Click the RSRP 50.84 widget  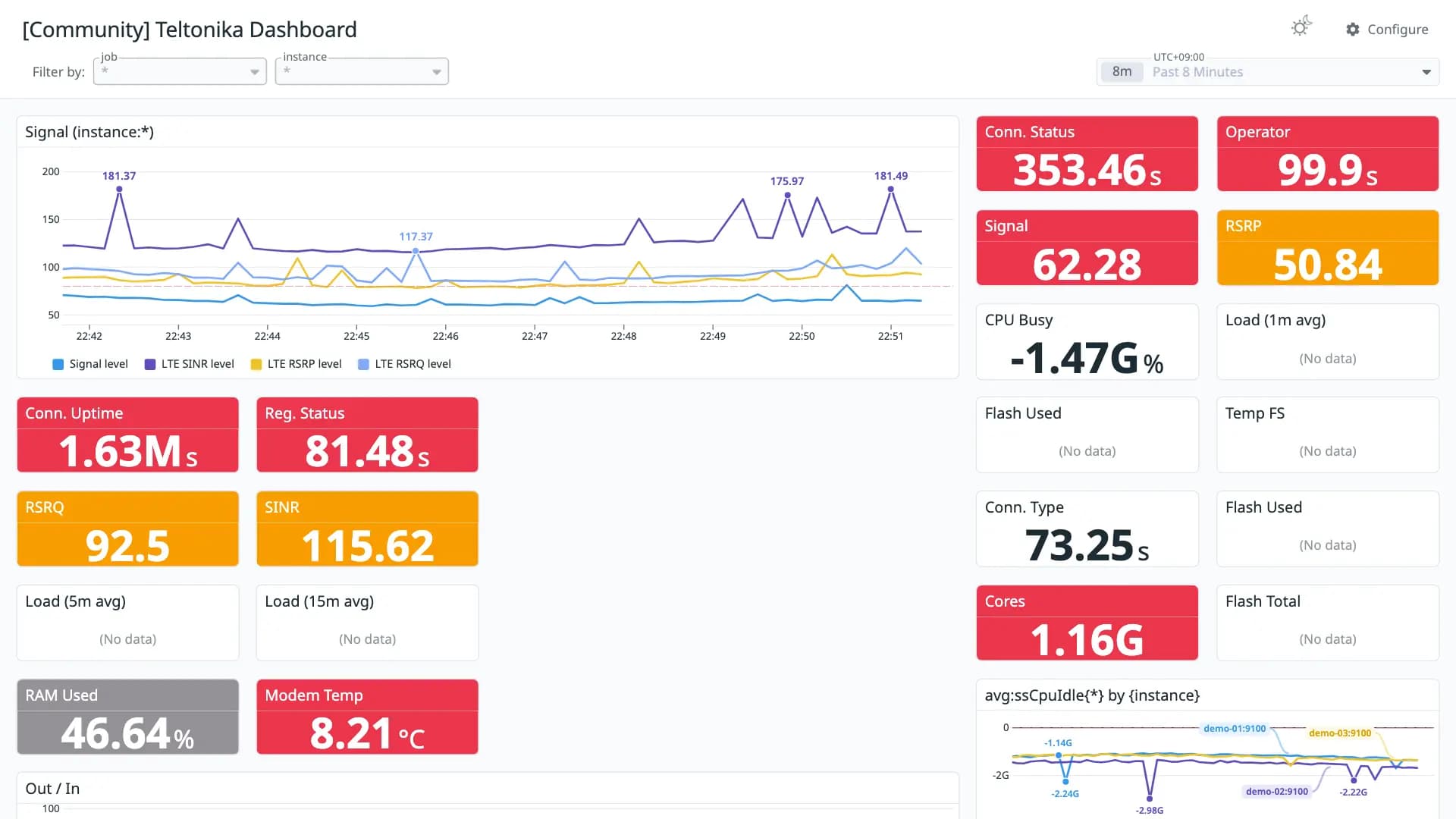click(1327, 248)
